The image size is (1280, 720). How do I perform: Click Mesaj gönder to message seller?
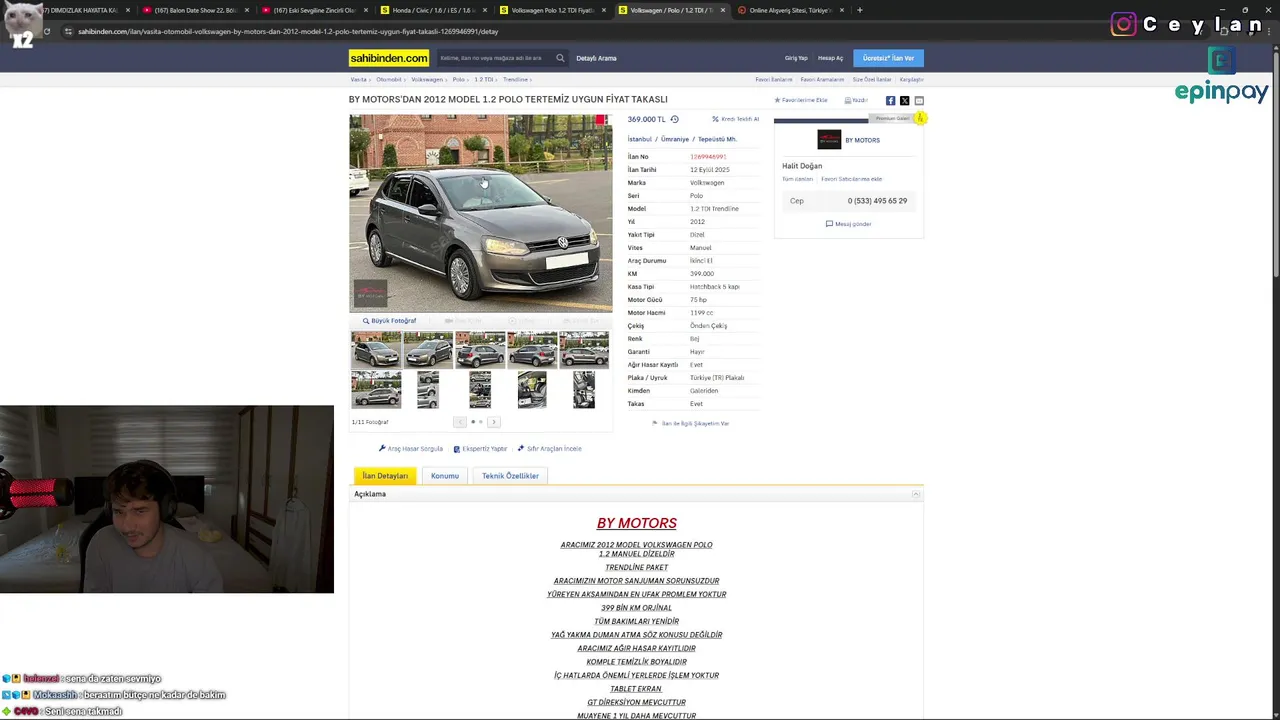pyautogui.click(x=848, y=224)
